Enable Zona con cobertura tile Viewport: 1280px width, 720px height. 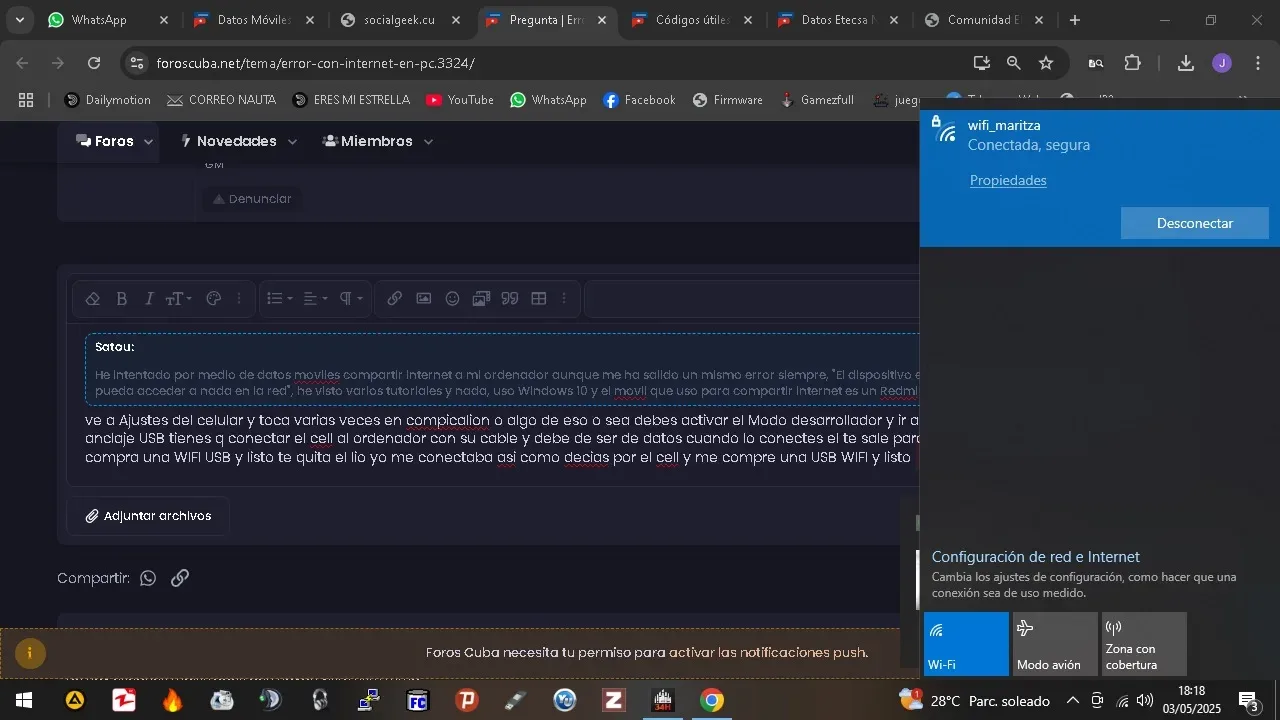(x=1144, y=644)
